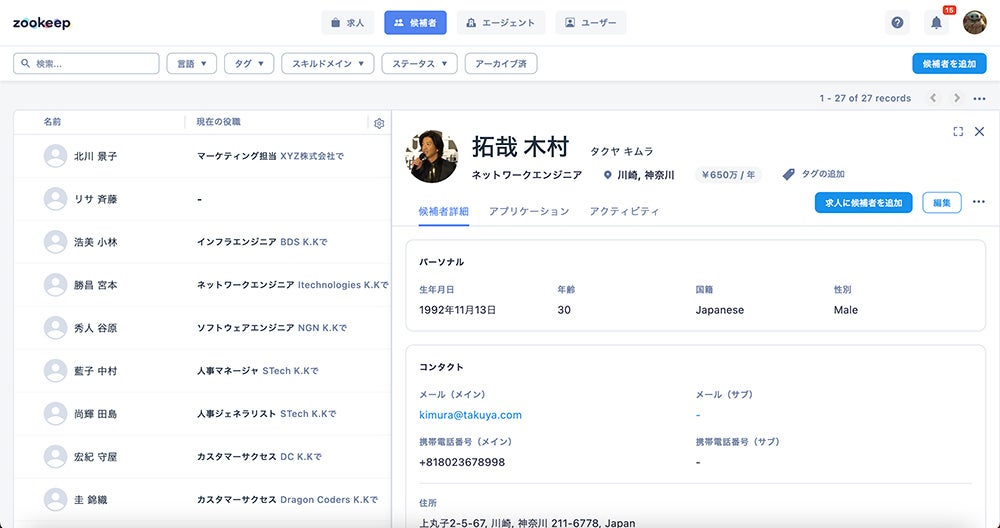
Task: Go to the 求人 section
Action: (348, 23)
